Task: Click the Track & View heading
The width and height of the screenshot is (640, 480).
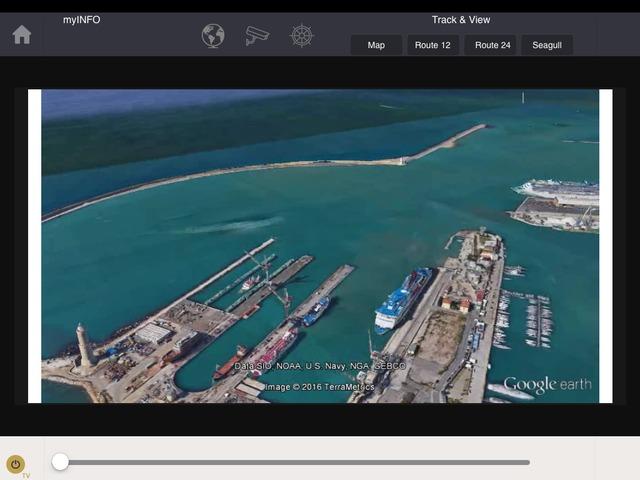Action: (x=461, y=19)
